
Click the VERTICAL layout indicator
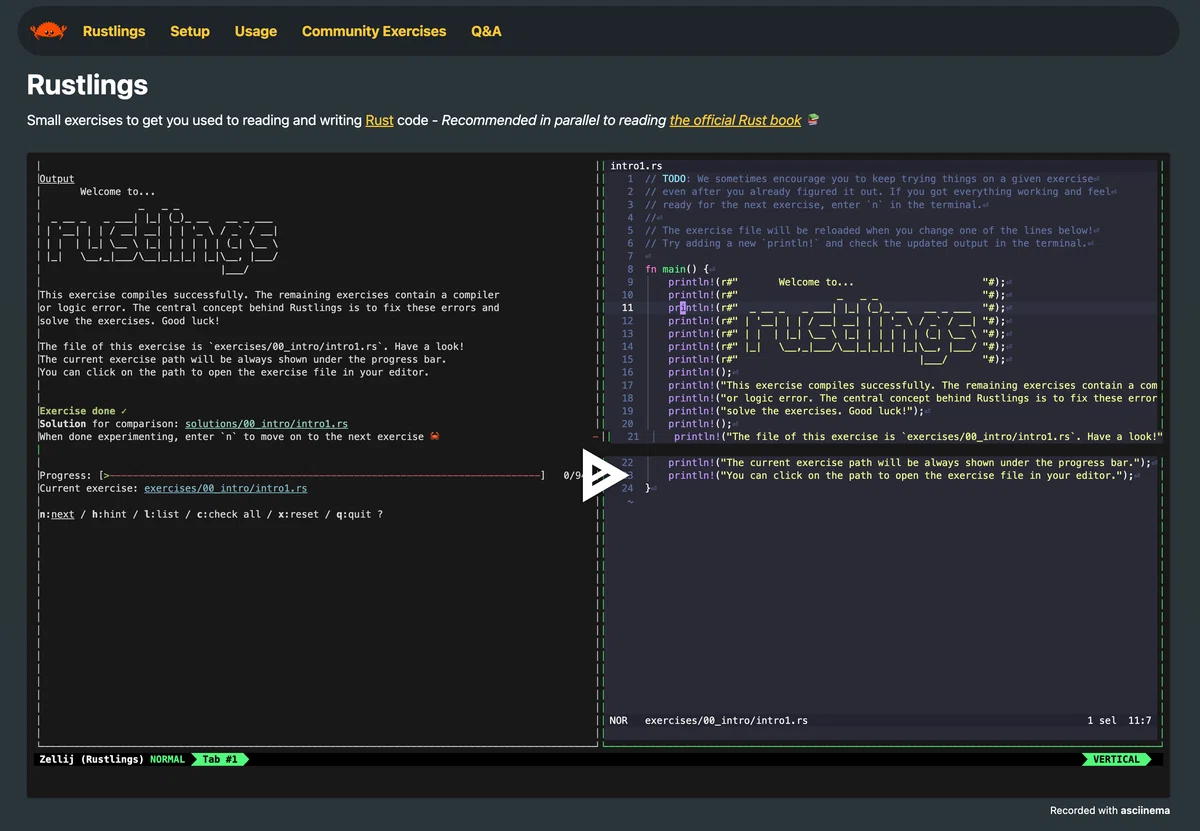pyautogui.click(x=1116, y=759)
